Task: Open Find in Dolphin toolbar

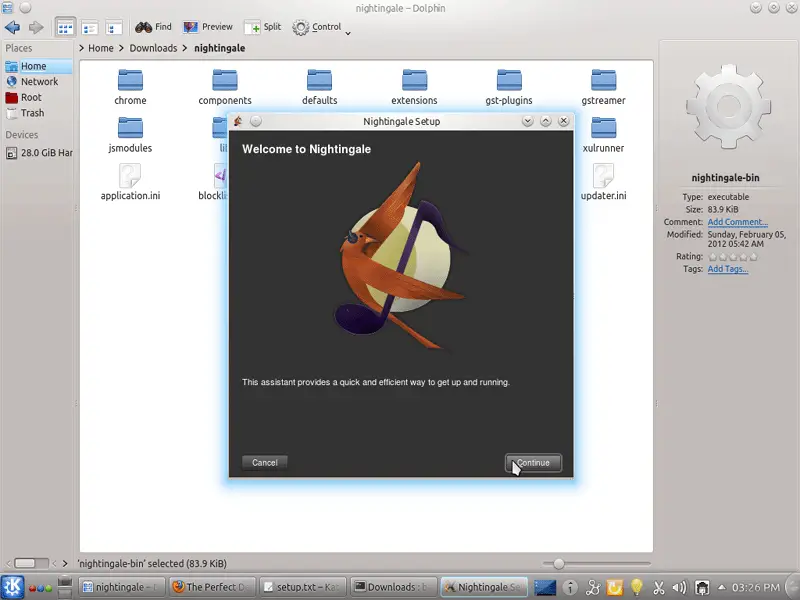Action: click(153, 27)
